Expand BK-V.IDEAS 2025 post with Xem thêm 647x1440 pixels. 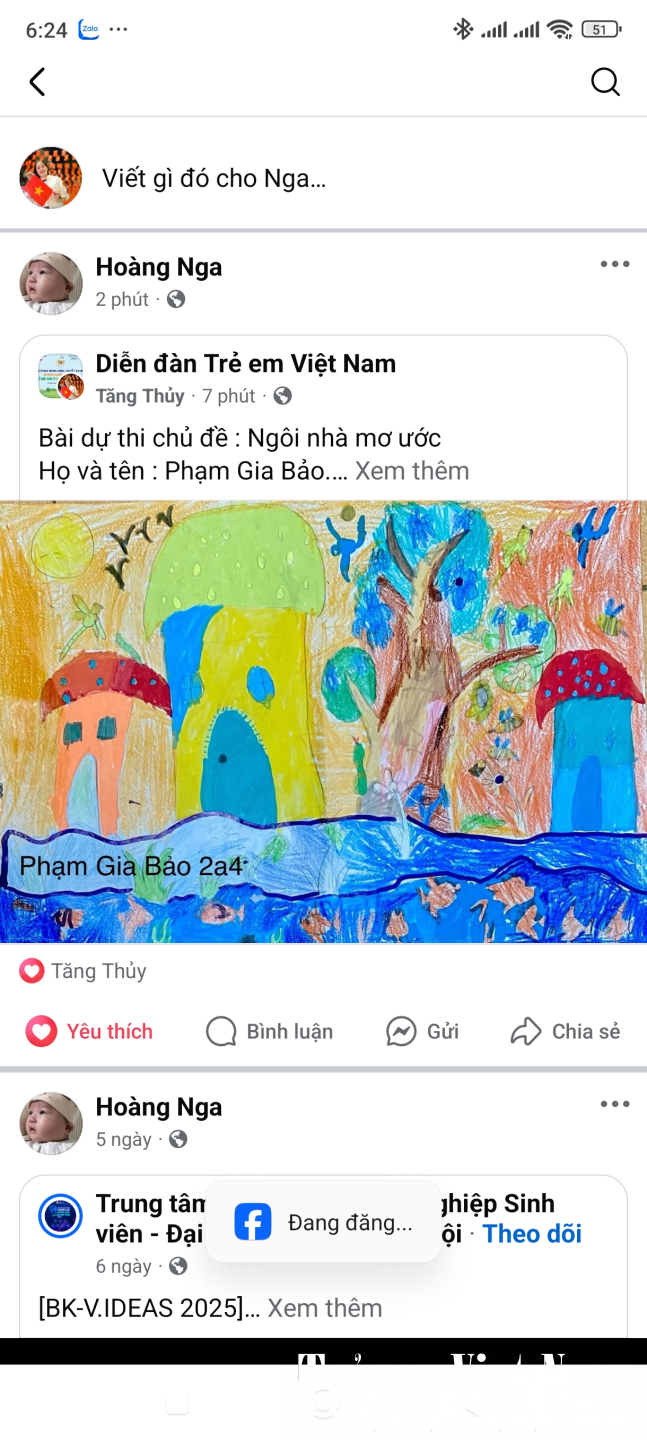(x=325, y=1308)
